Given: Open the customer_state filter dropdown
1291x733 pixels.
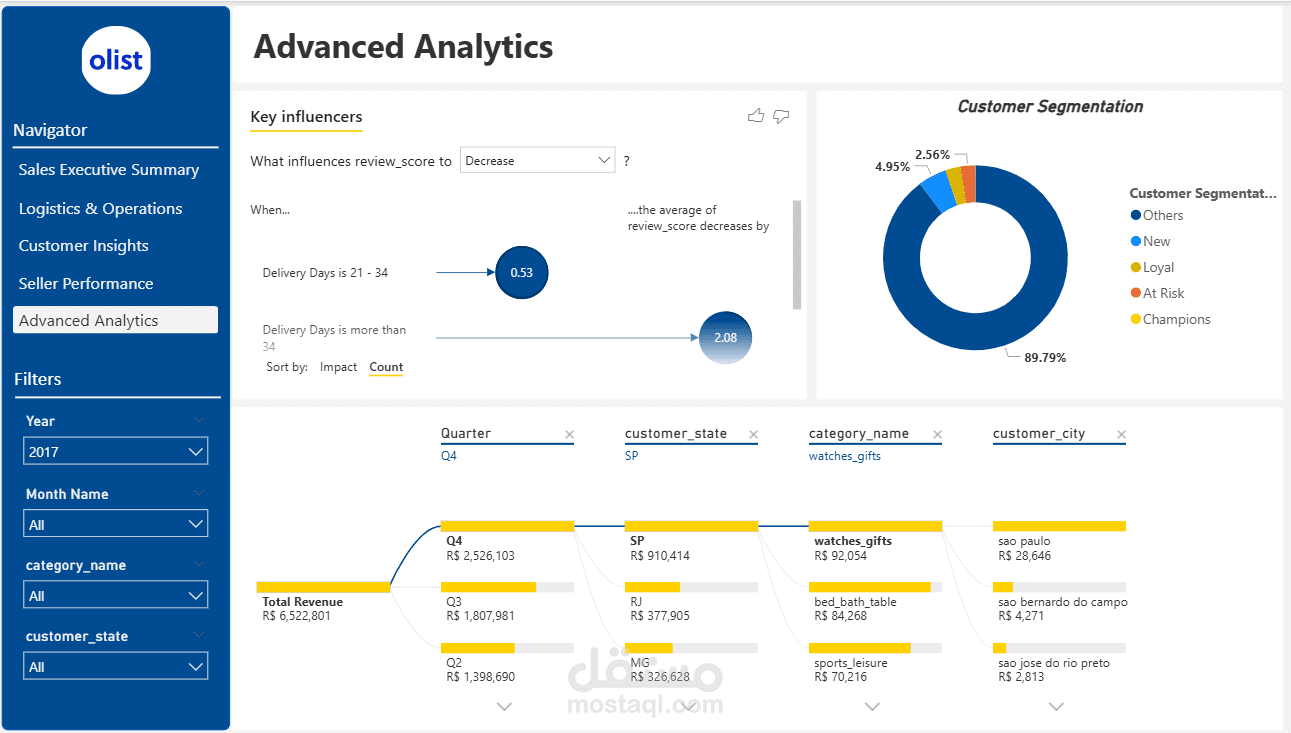Looking at the screenshot, I should pyautogui.click(x=115, y=666).
